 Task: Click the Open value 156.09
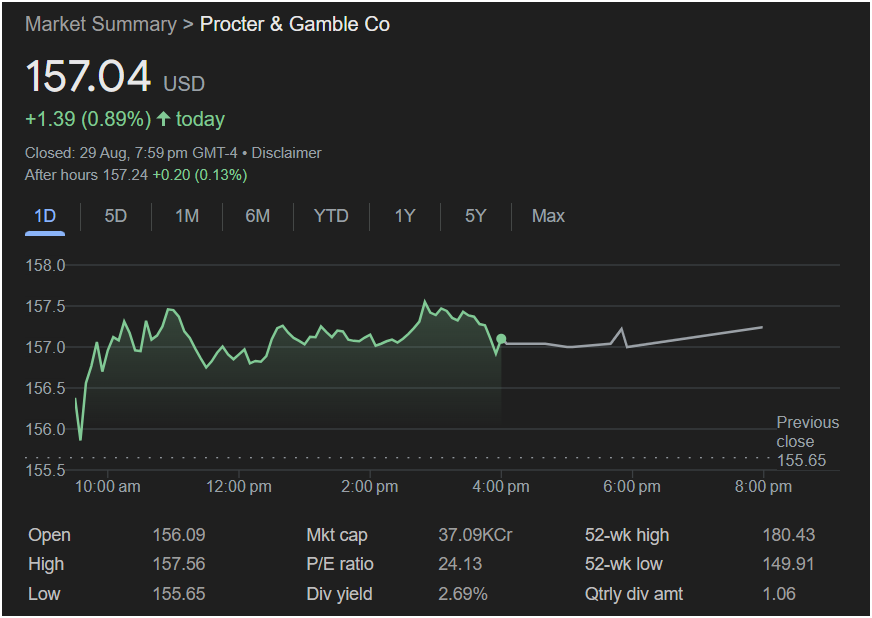pyautogui.click(x=179, y=535)
